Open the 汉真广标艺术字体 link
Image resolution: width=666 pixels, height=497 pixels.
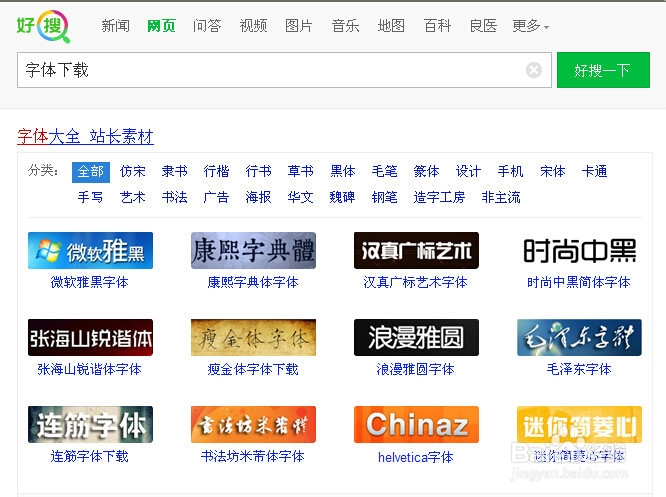(415, 282)
